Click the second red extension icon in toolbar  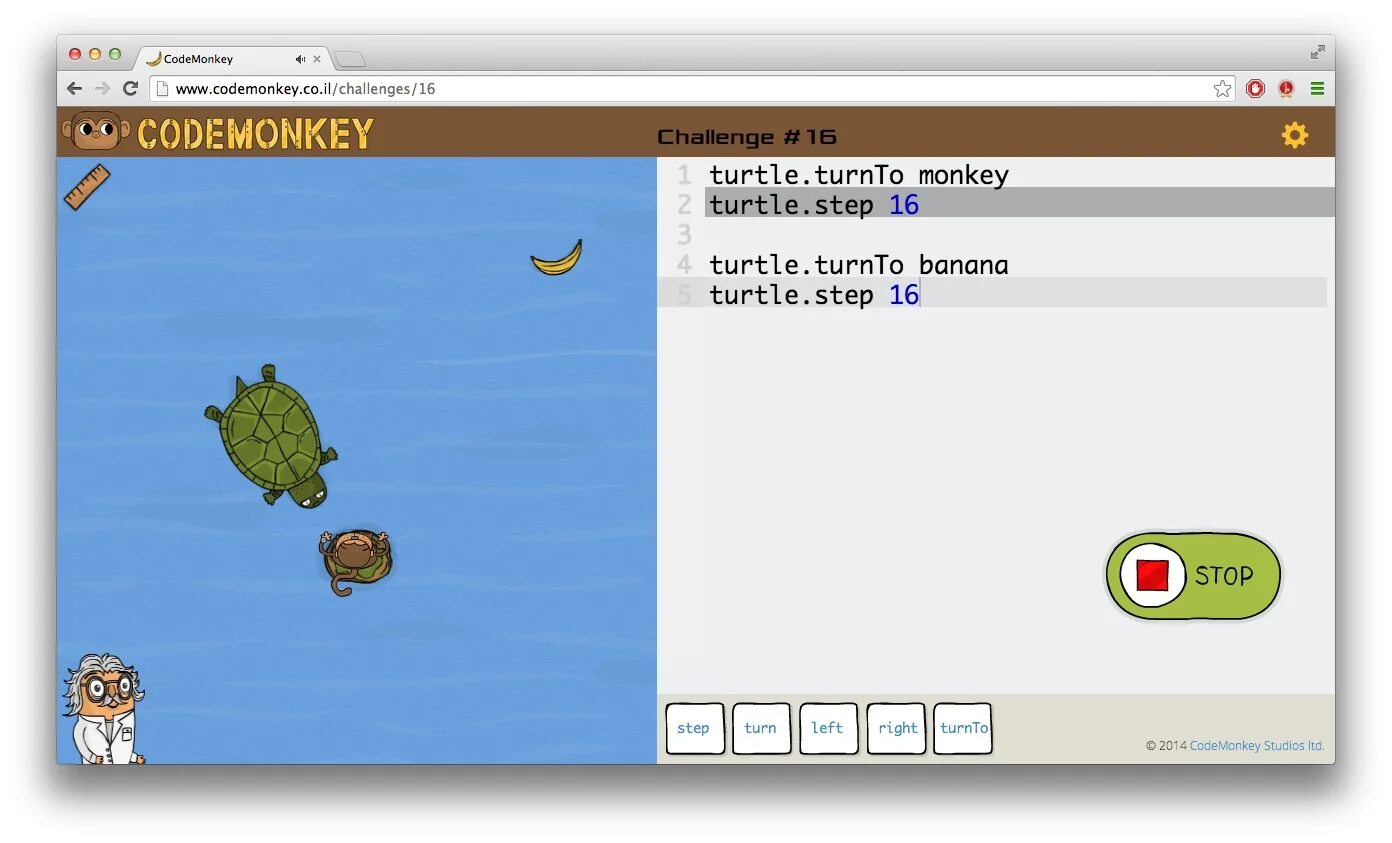point(1286,88)
